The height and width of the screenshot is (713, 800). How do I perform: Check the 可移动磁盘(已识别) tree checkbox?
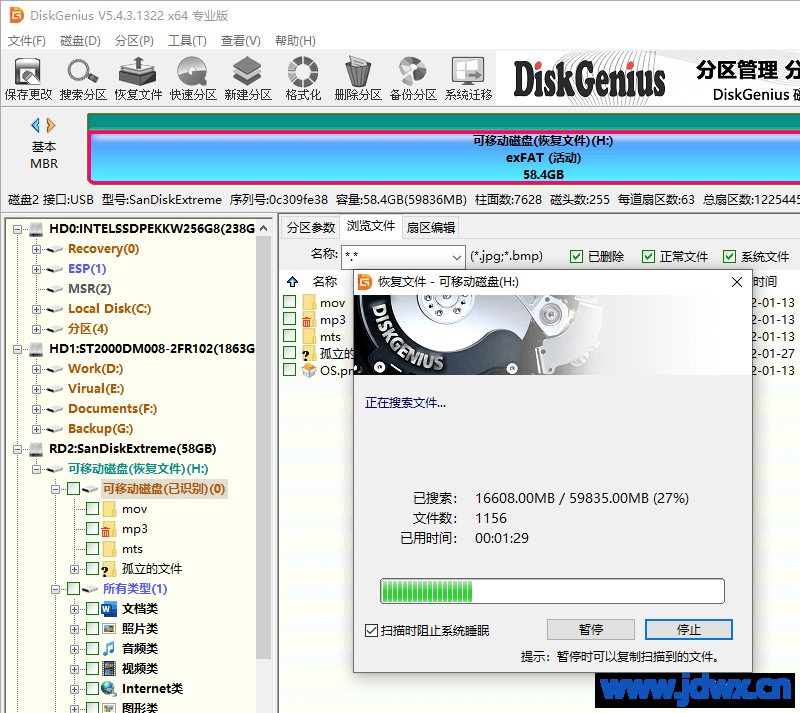73,489
